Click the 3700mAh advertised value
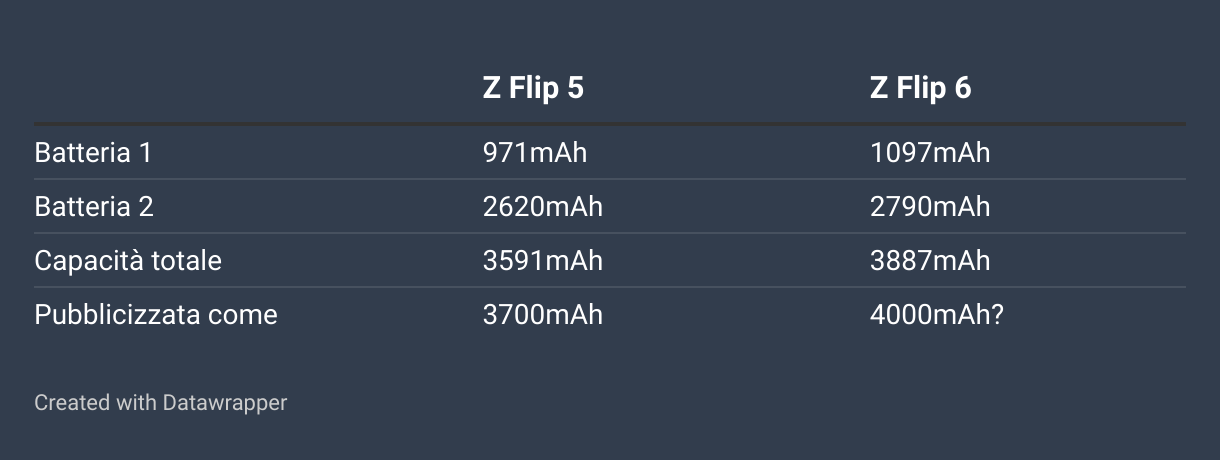Screen dimensions: 1220x460 pos(542,315)
